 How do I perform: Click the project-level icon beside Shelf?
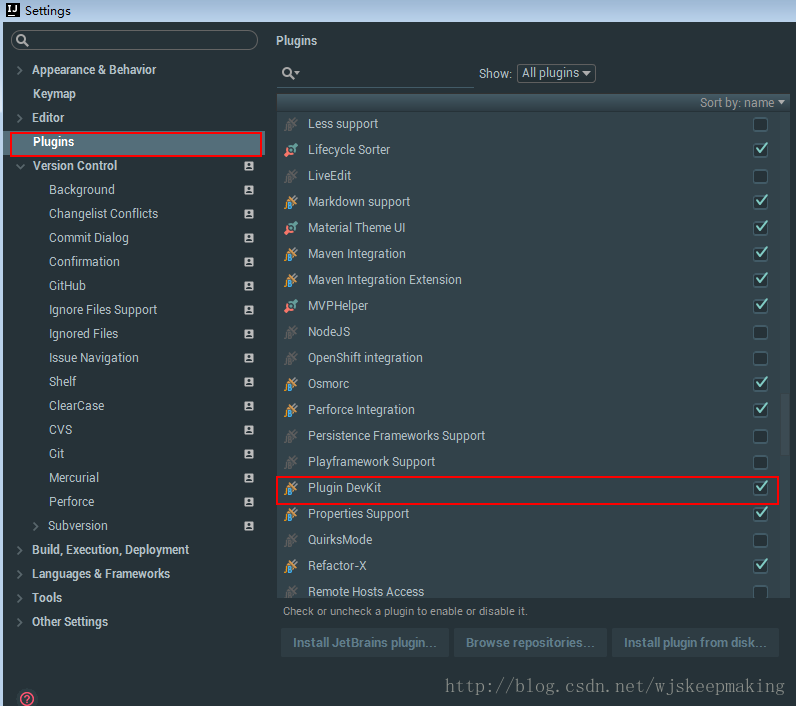249,382
